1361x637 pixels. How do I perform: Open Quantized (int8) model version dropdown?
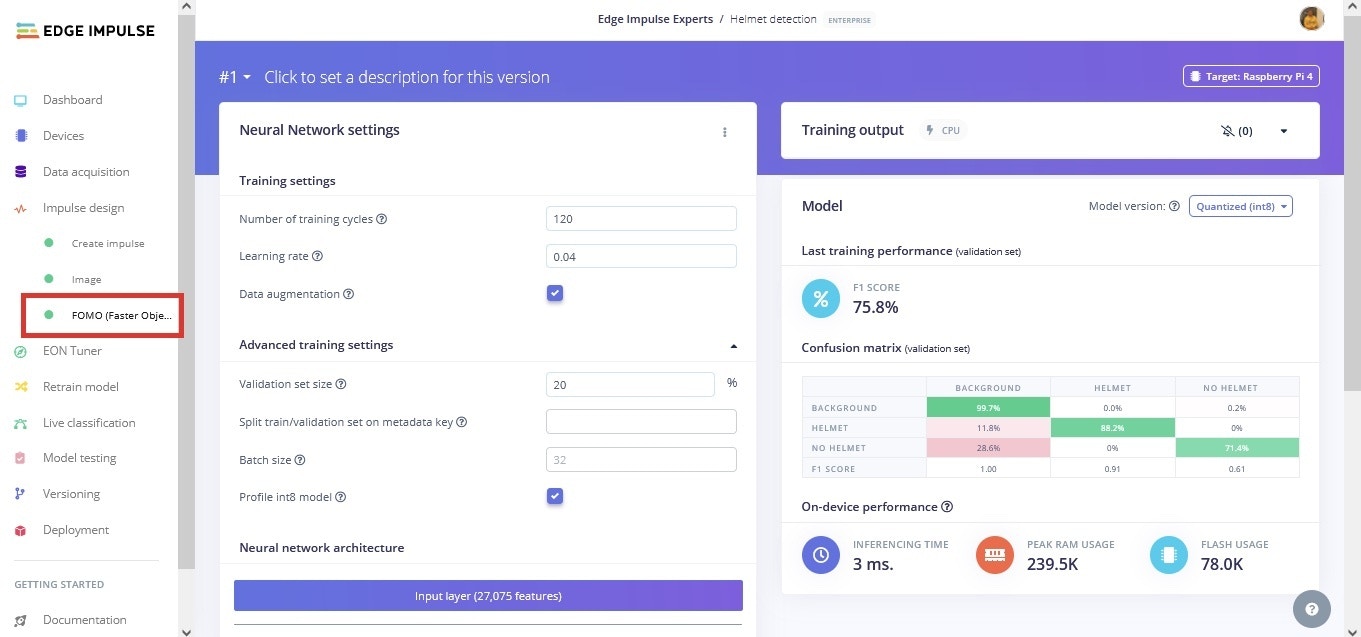[x=1241, y=206]
